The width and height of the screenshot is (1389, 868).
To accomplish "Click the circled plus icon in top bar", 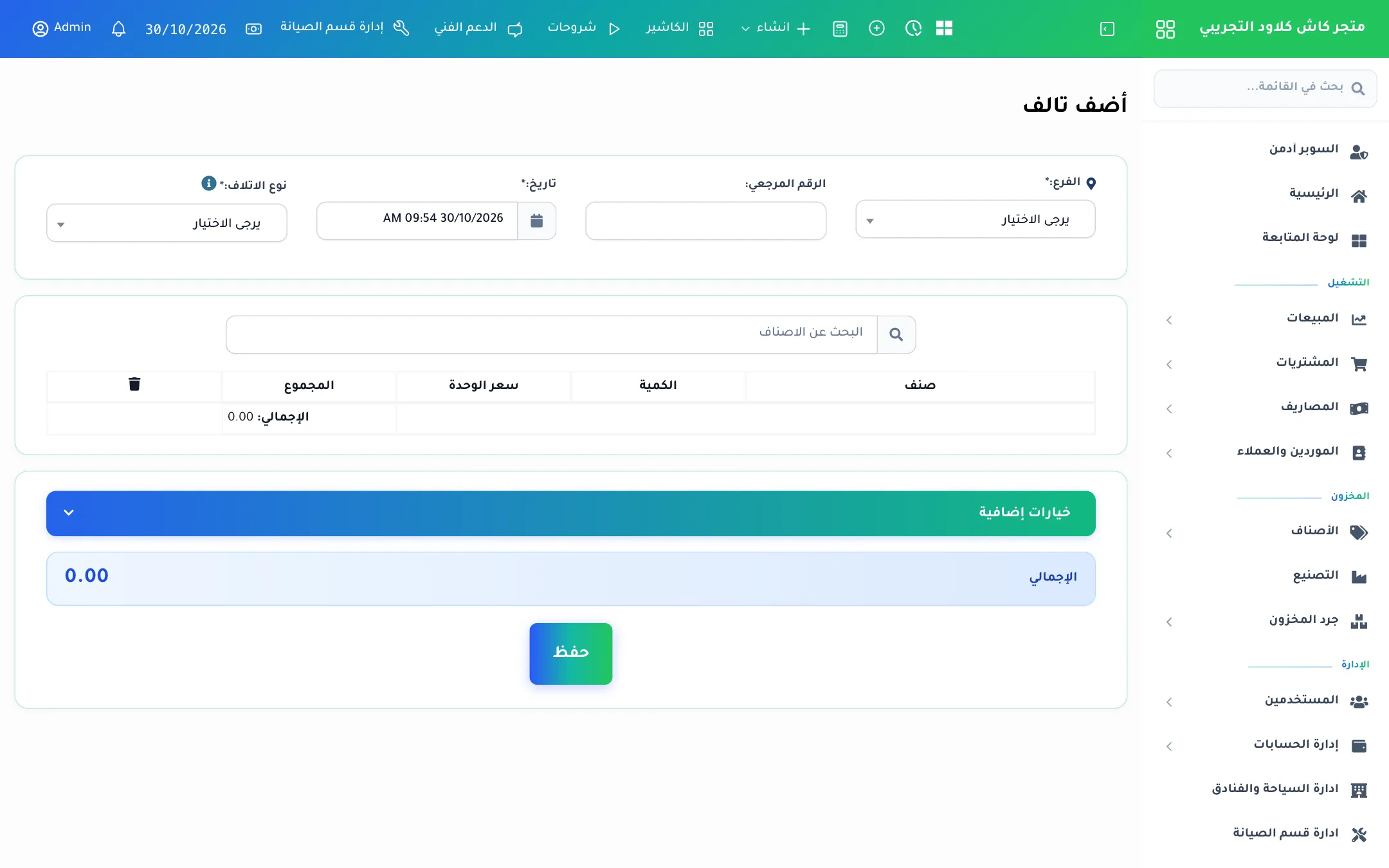I will tap(876, 28).
